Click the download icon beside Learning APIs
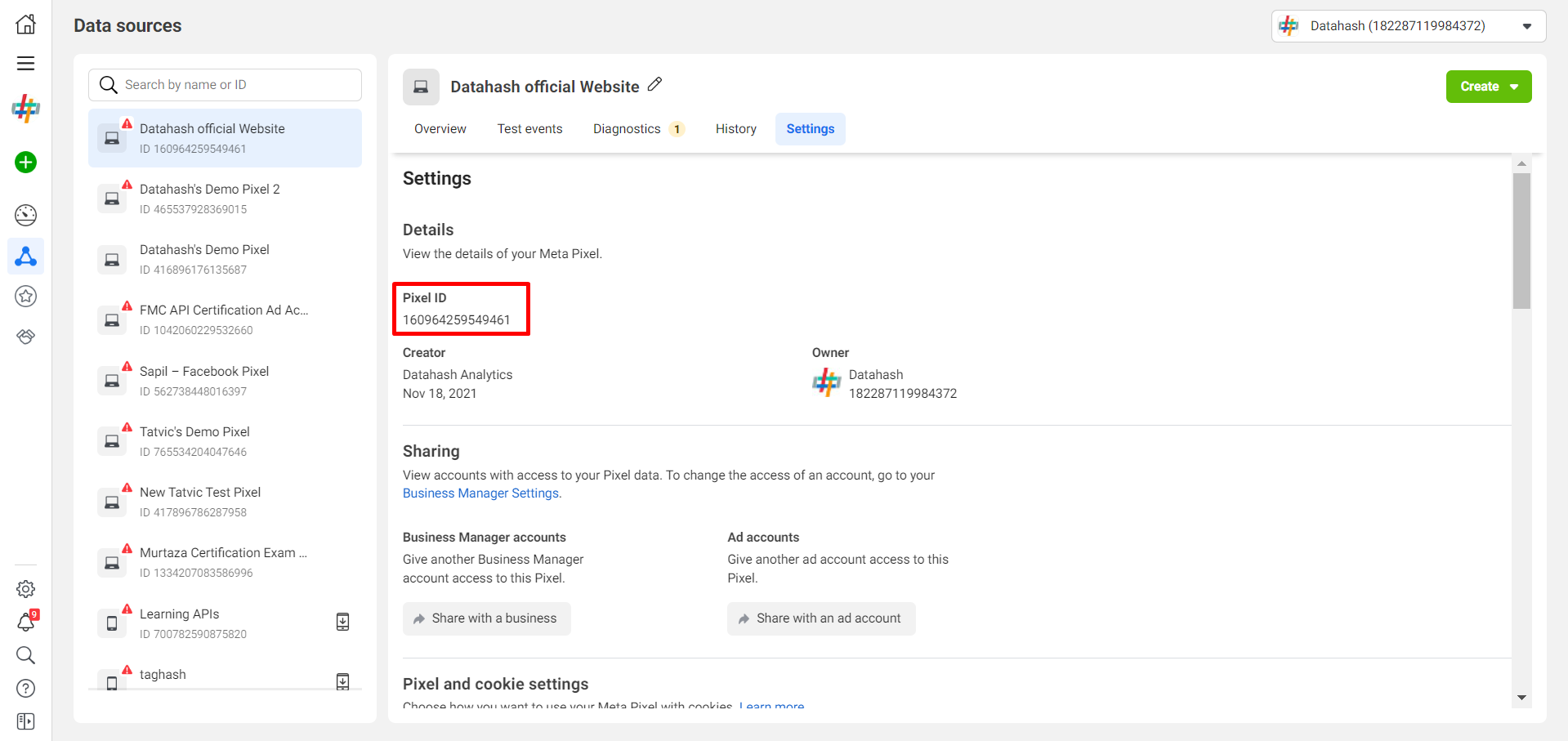Viewport: 1568px width, 741px height. [x=343, y=622]
